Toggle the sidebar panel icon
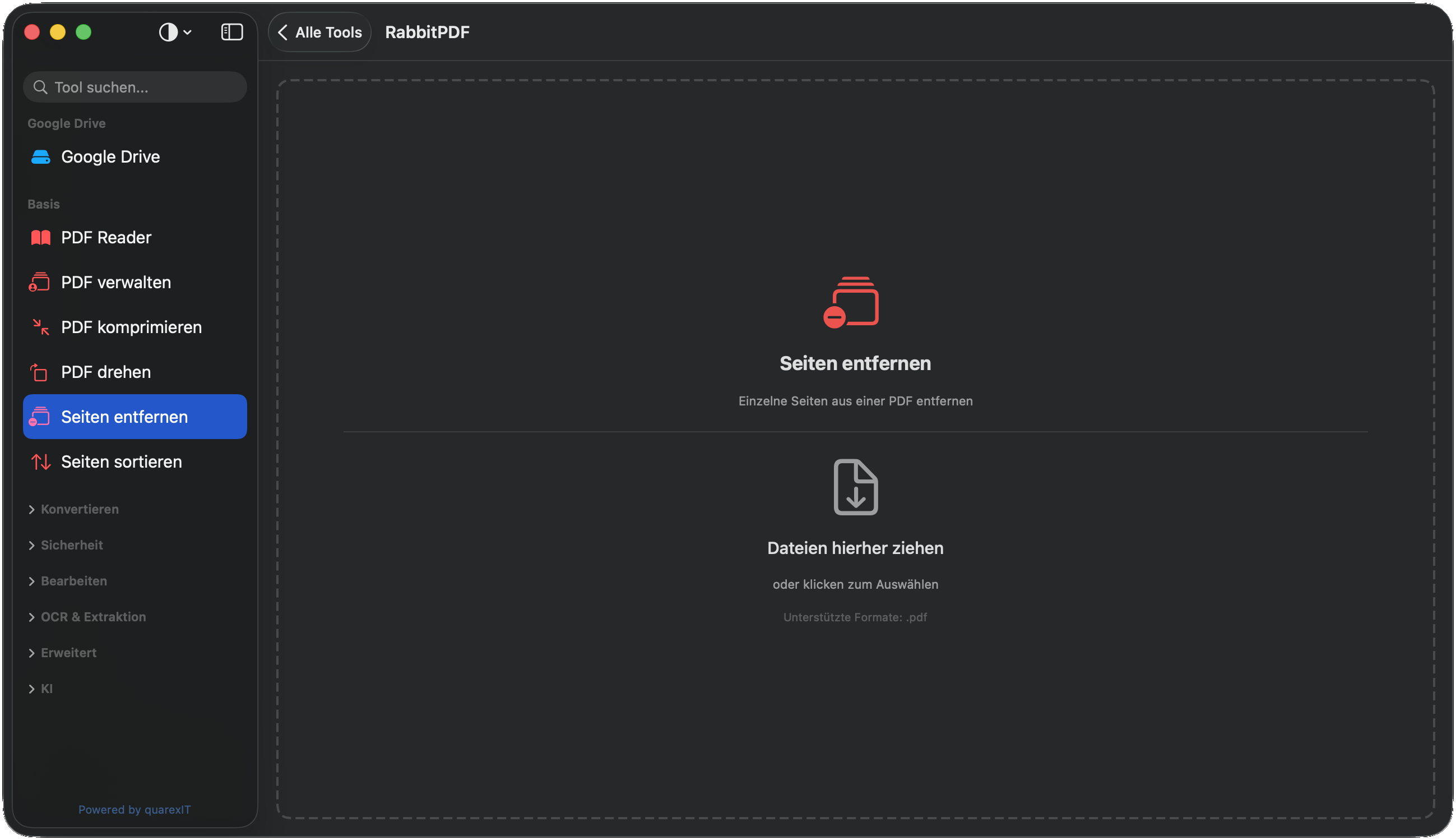The width and height of the screenshot is (1456, 840). 231,33
